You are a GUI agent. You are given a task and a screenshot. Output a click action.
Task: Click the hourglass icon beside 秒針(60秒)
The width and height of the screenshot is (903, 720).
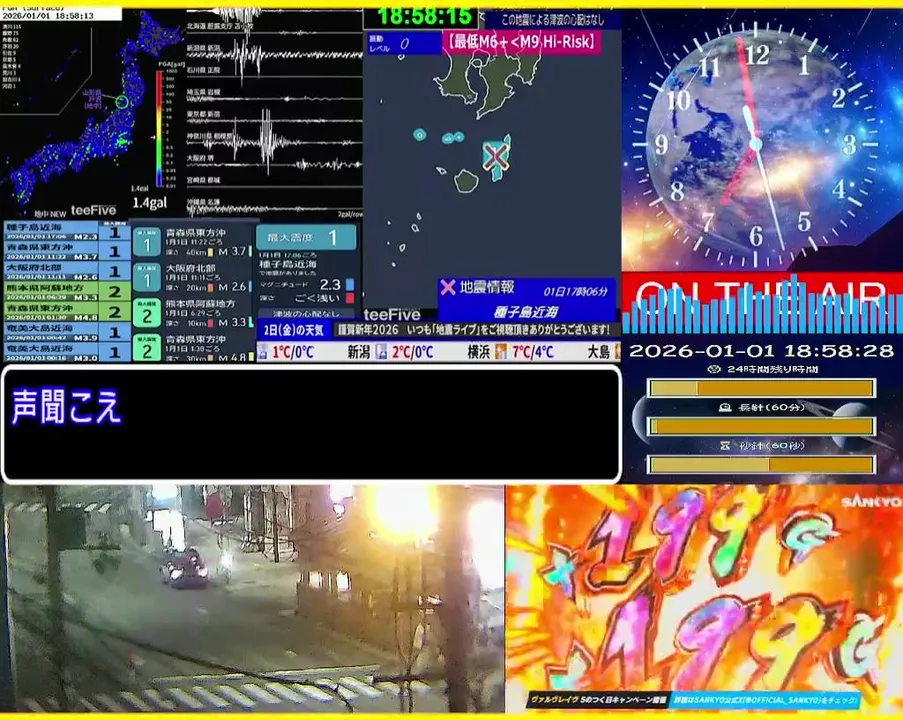click(x=725, y=445)
